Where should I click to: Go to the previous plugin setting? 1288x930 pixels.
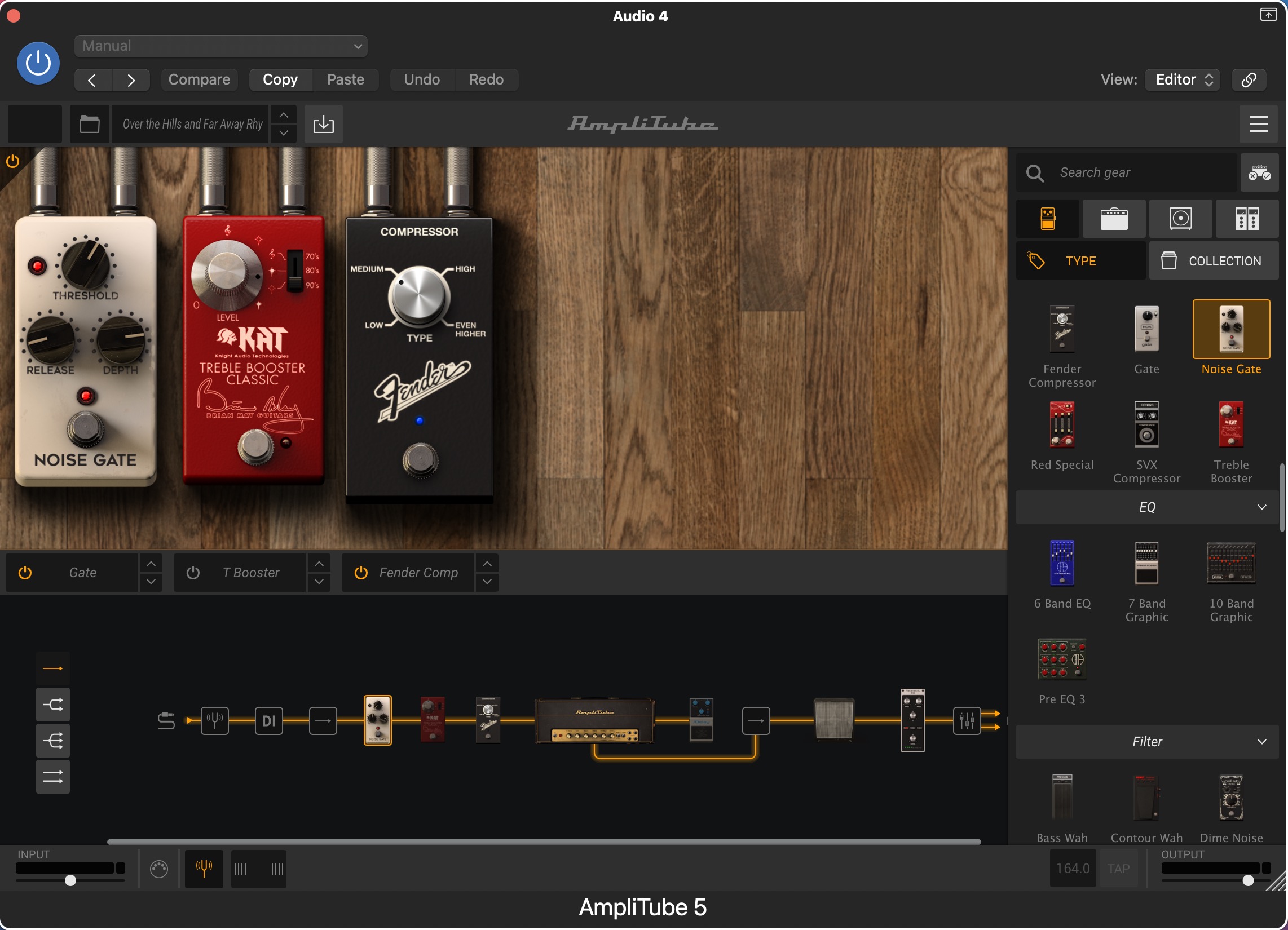(92, 80)
